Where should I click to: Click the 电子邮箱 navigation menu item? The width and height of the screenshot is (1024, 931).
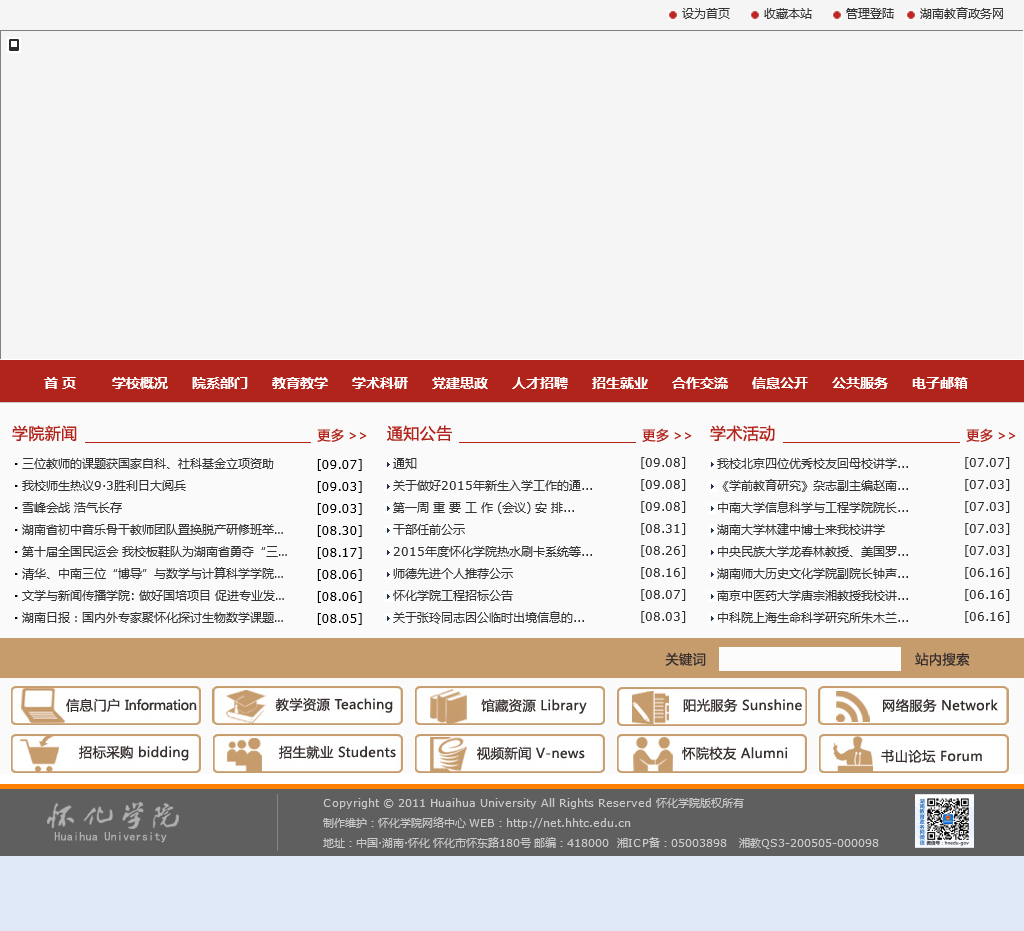tap(940, 383)
